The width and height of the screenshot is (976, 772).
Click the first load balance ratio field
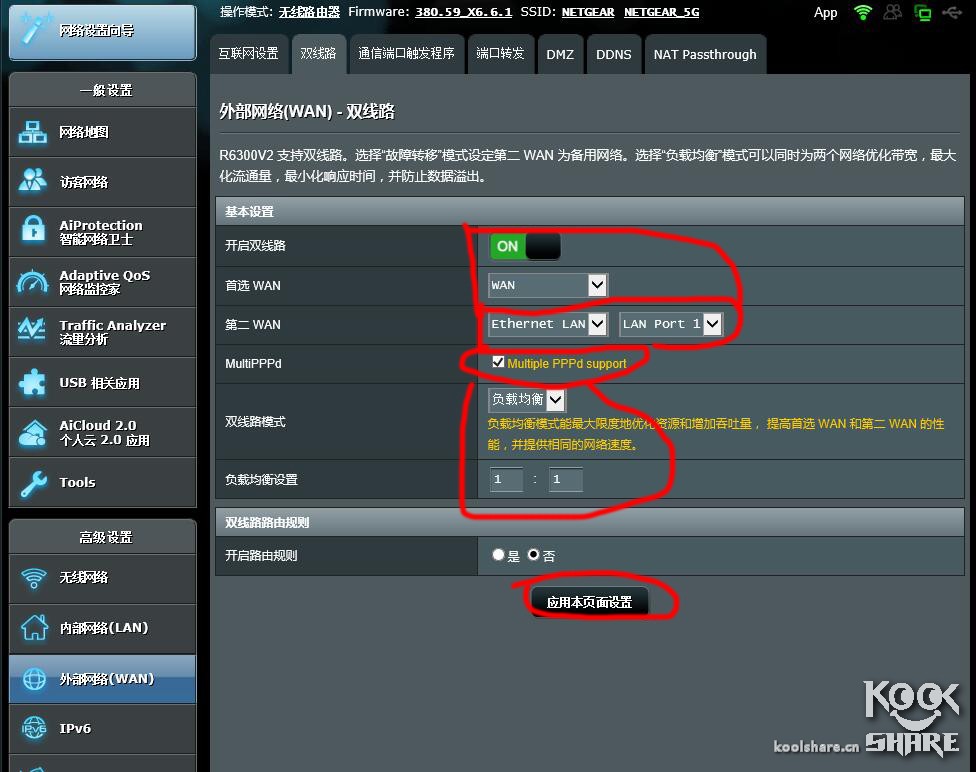(506, 480)
